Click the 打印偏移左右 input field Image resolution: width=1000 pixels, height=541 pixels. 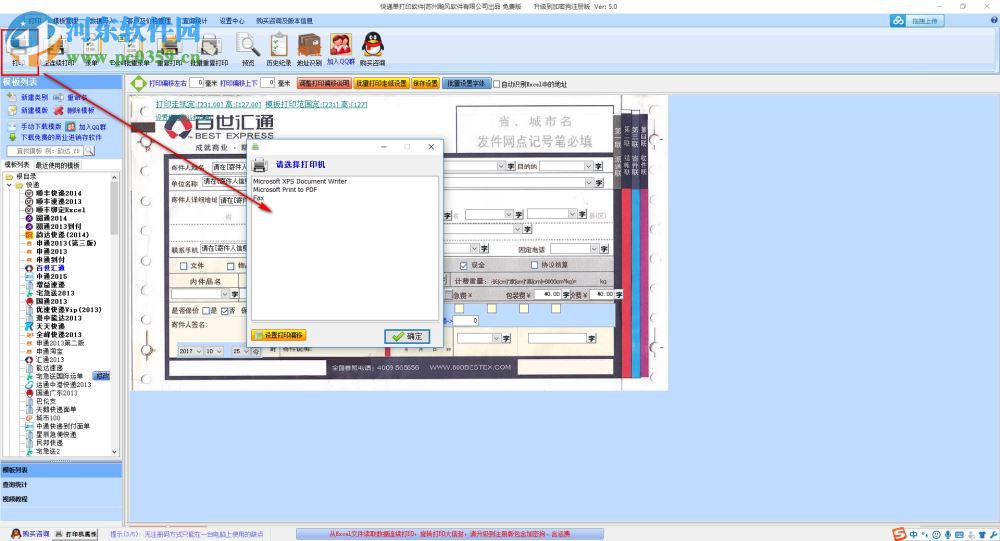[196, 83]
